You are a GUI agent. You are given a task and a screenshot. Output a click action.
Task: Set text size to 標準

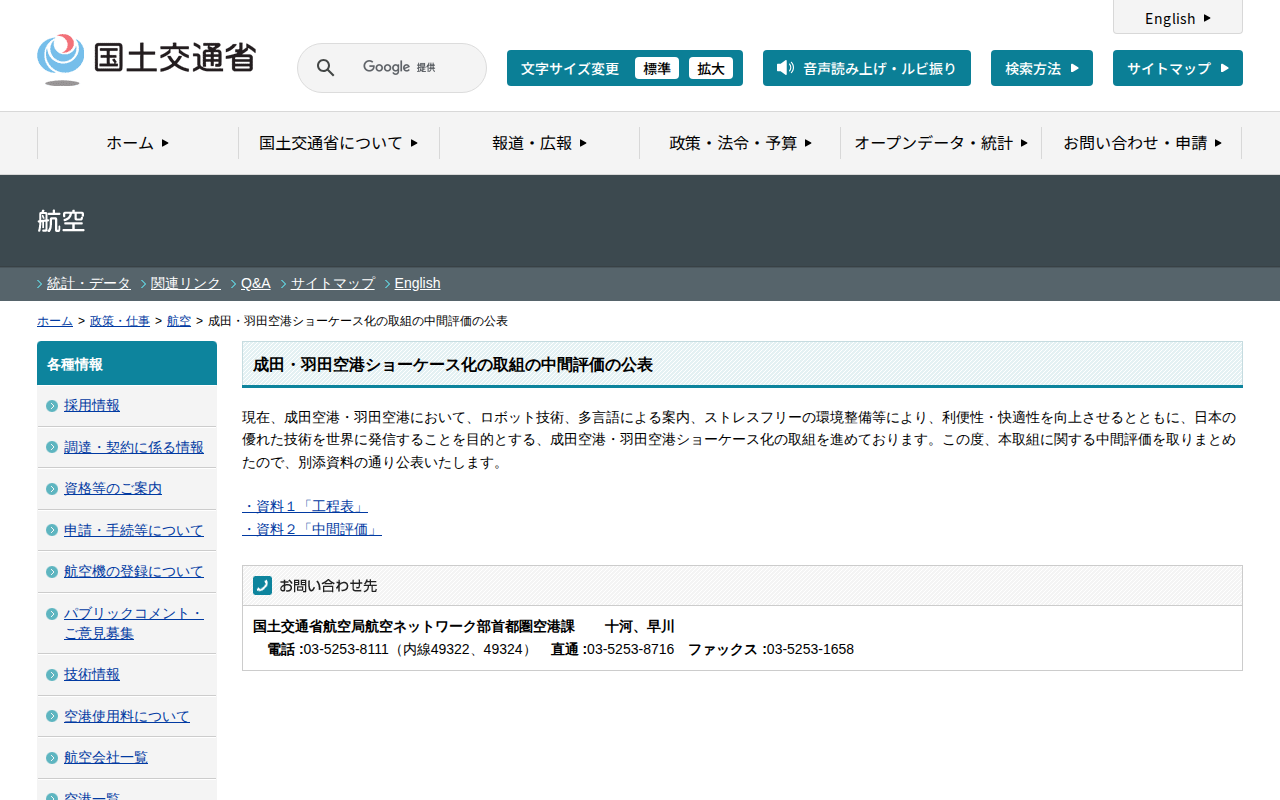(657, 68)
